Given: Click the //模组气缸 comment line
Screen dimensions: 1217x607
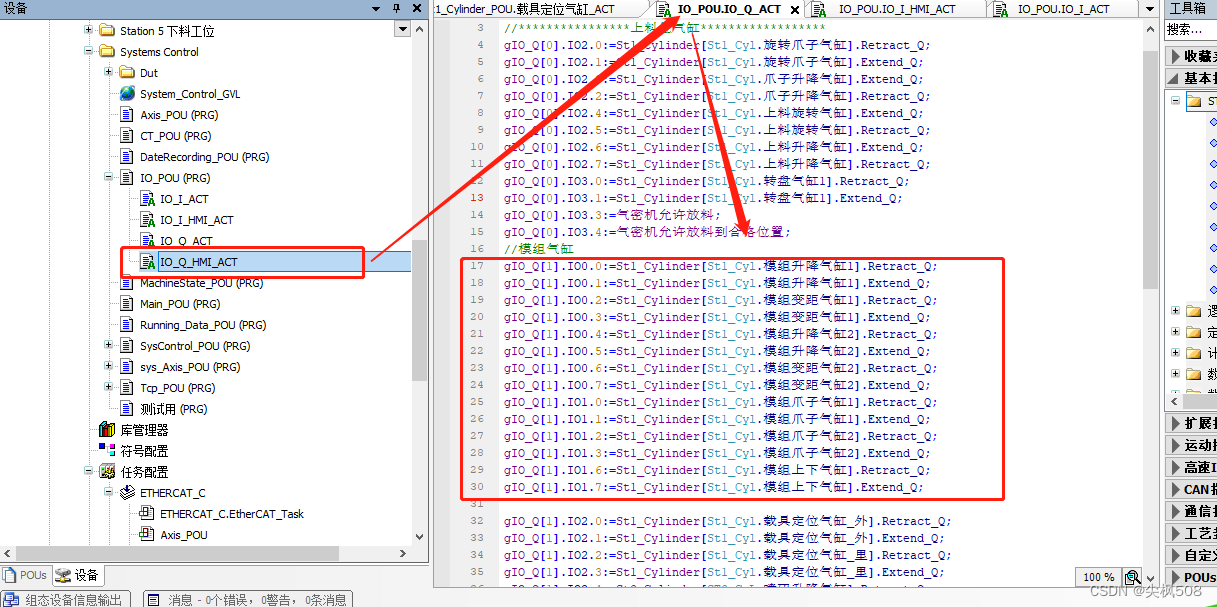Looking at the screenshot, I should coord(539,249).
